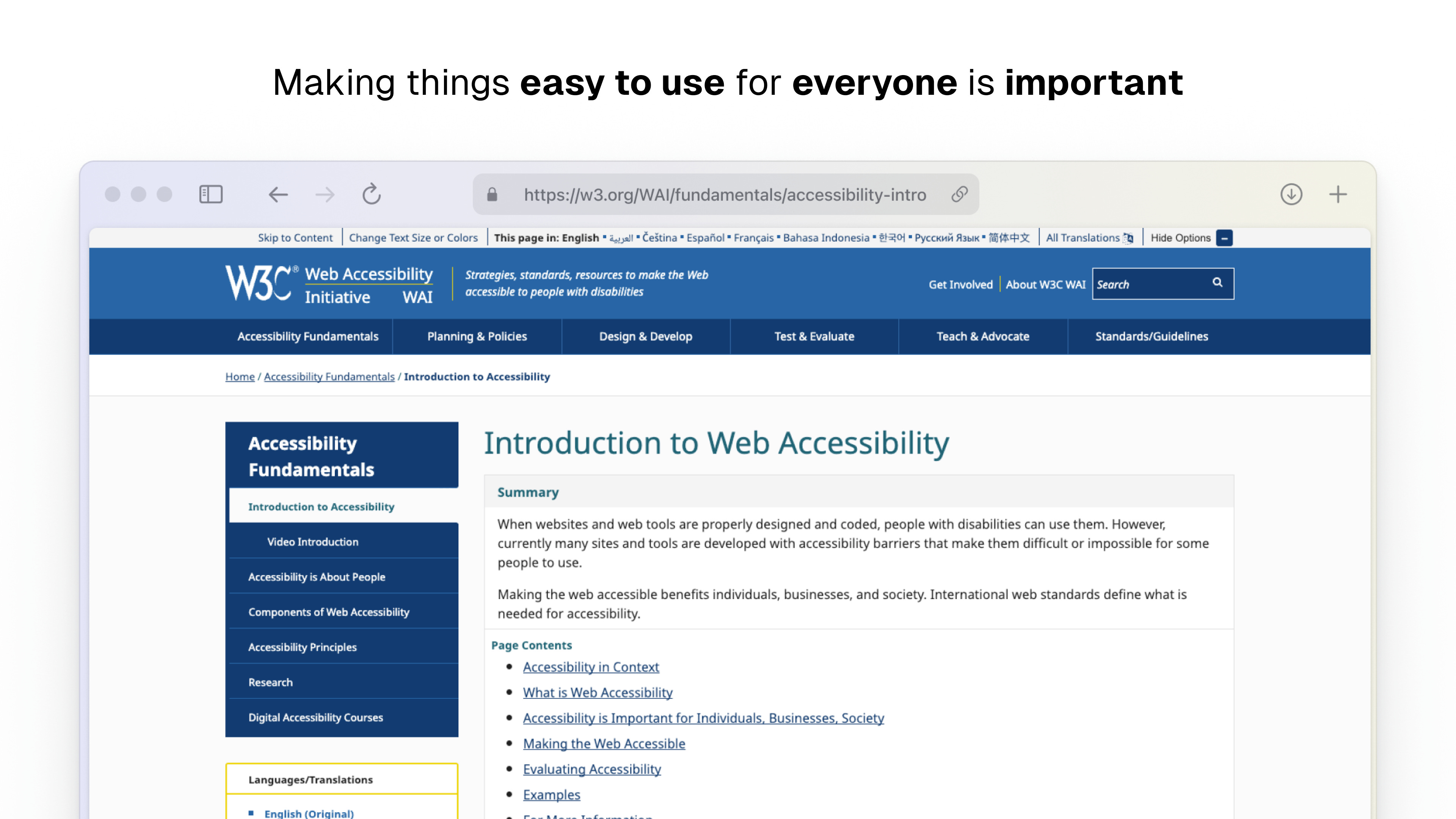Select Introduction to Accessibility in sidebar
Viewport: 1456px width, 819px height.
pyautogui.click(x=343, y=507)
